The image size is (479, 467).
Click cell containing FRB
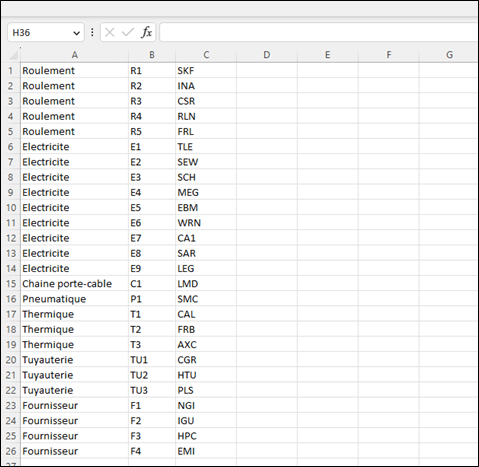tap(206, 329)
